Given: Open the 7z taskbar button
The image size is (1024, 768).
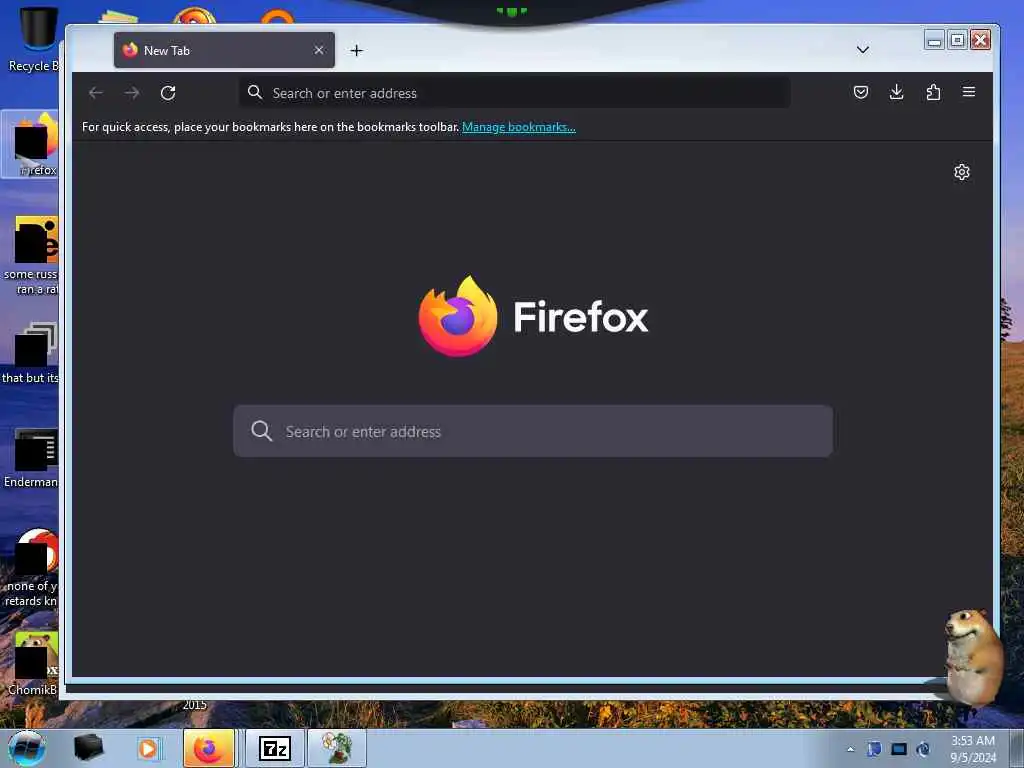Looking at the screenshot, I should (x=275, y=748).
